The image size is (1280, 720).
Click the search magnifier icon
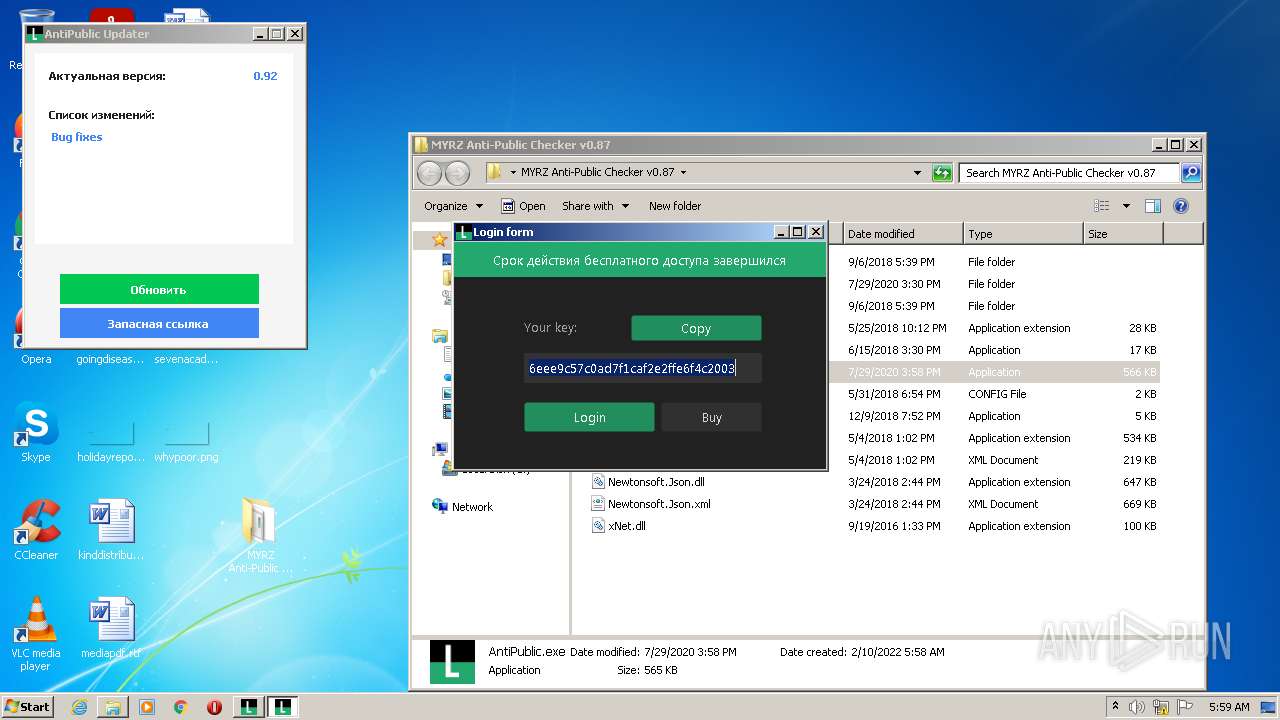coord(1190,173)
